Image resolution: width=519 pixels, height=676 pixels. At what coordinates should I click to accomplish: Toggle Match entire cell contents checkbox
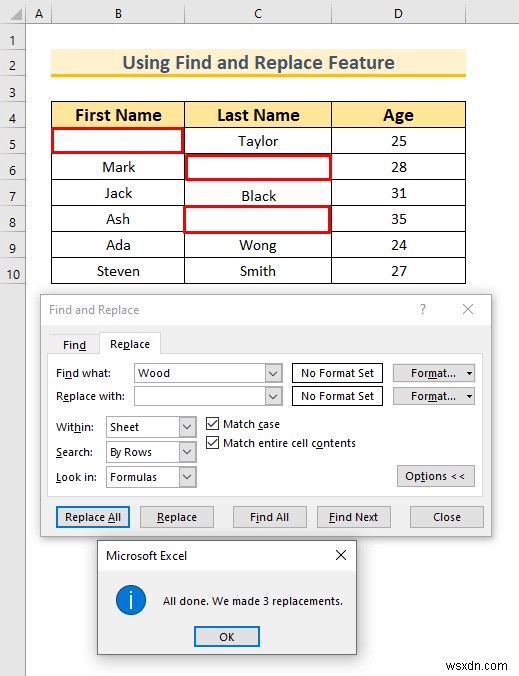pyautogui.click(x=212, y=443)
